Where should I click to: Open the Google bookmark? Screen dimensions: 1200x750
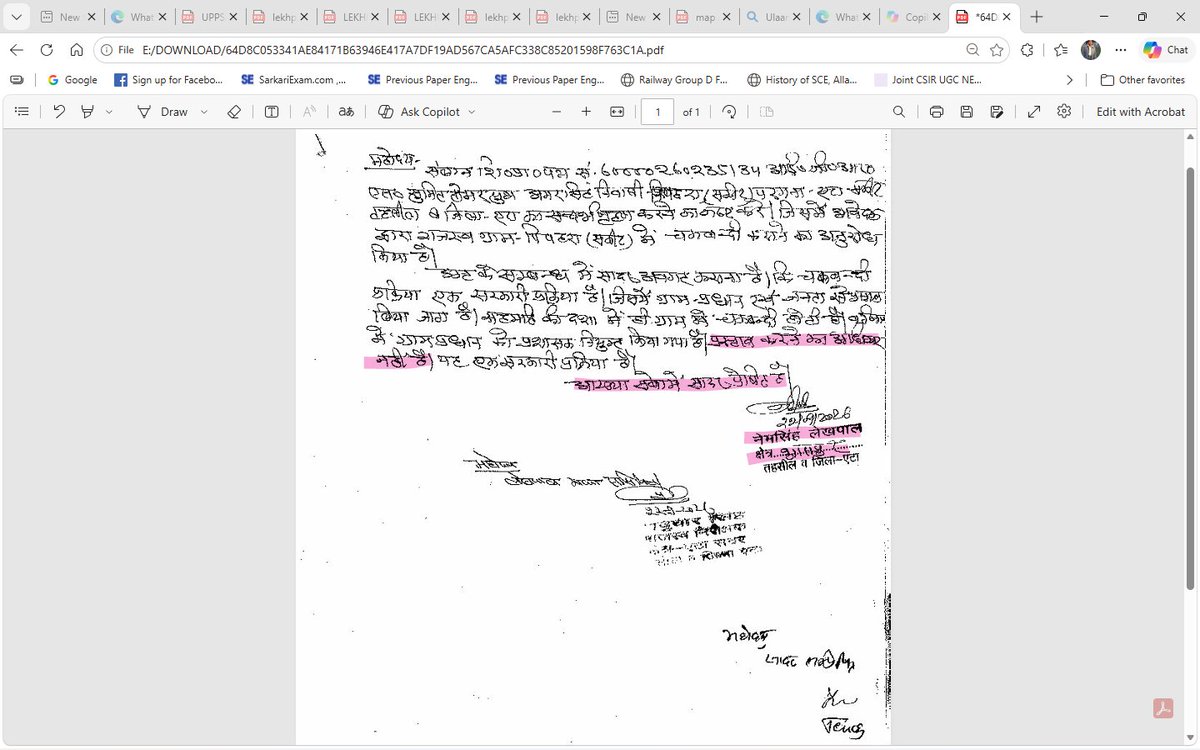(73, 80)
